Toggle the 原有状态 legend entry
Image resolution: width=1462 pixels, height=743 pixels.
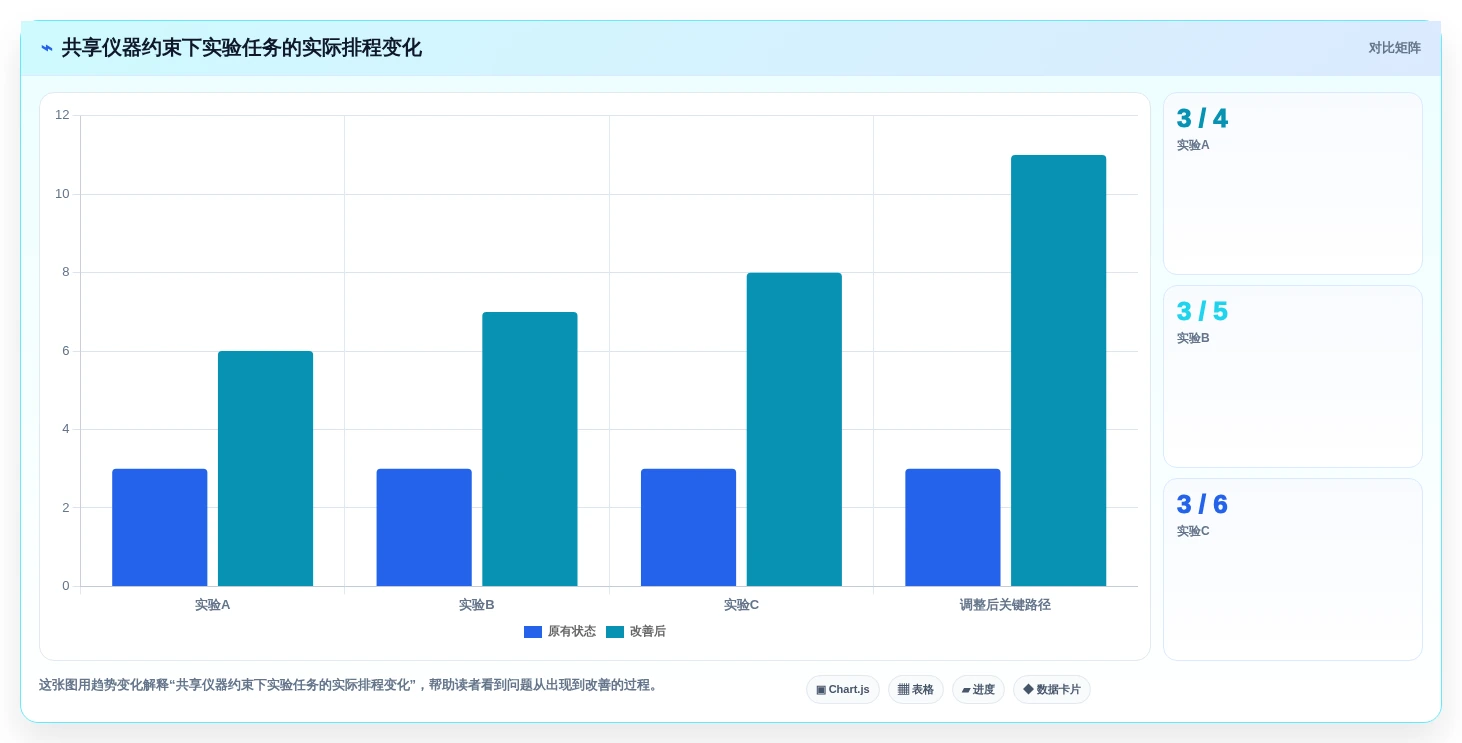560,632
